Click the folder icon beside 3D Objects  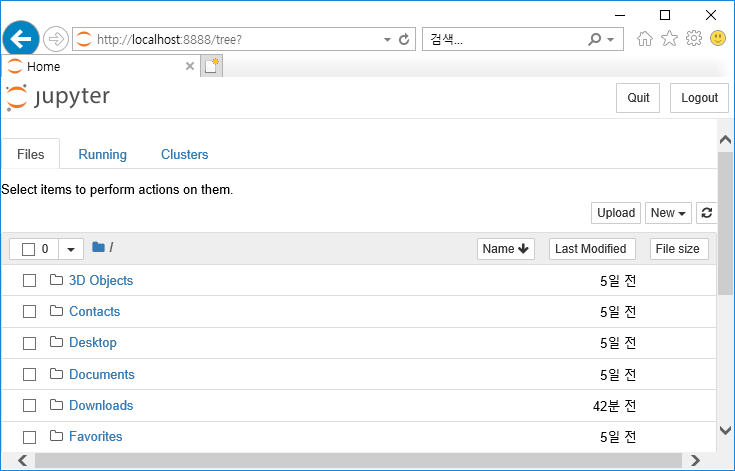56,280
